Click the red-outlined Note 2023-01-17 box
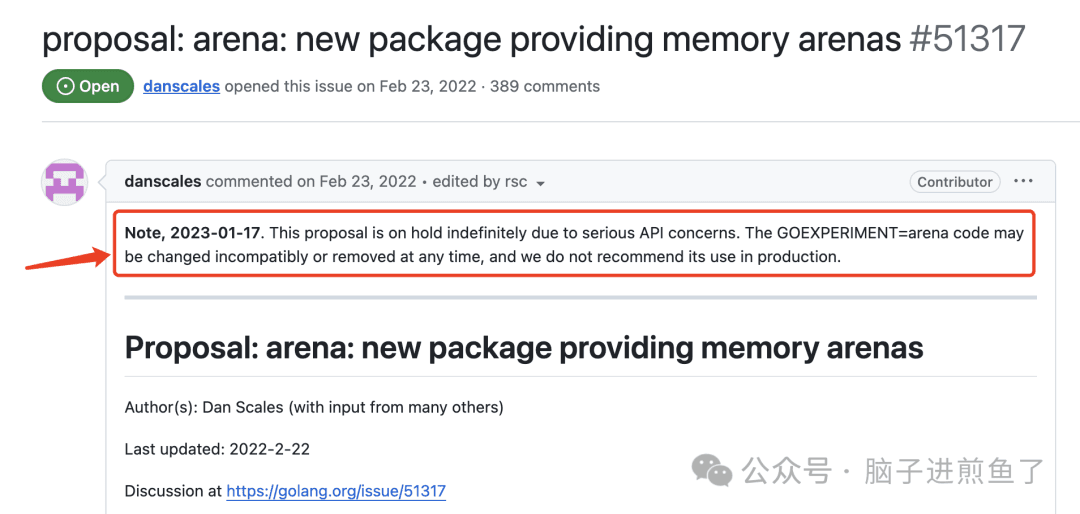 point(574,245)
